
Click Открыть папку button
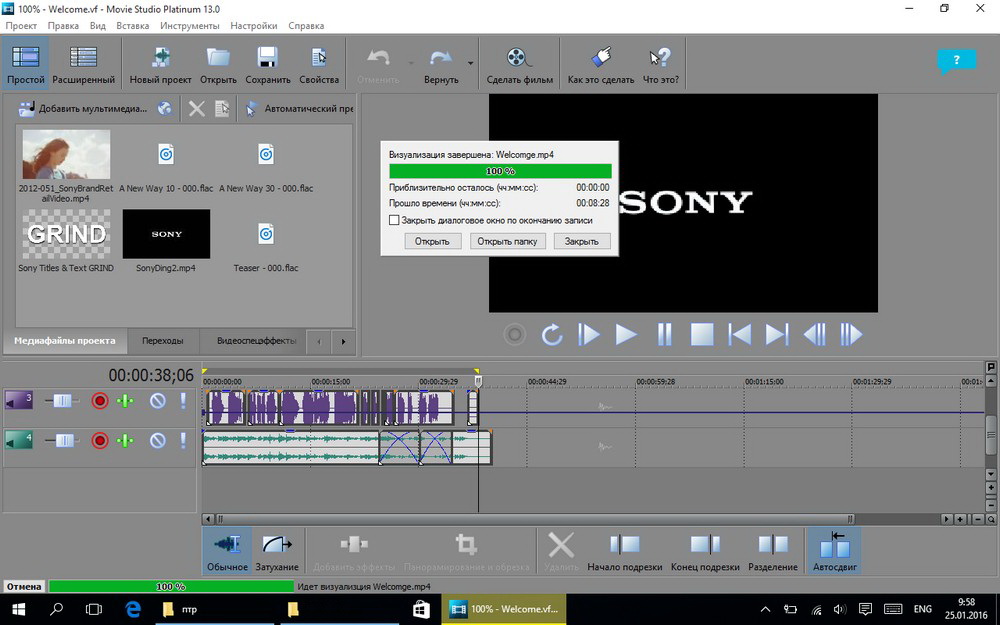tap(508, 241)
